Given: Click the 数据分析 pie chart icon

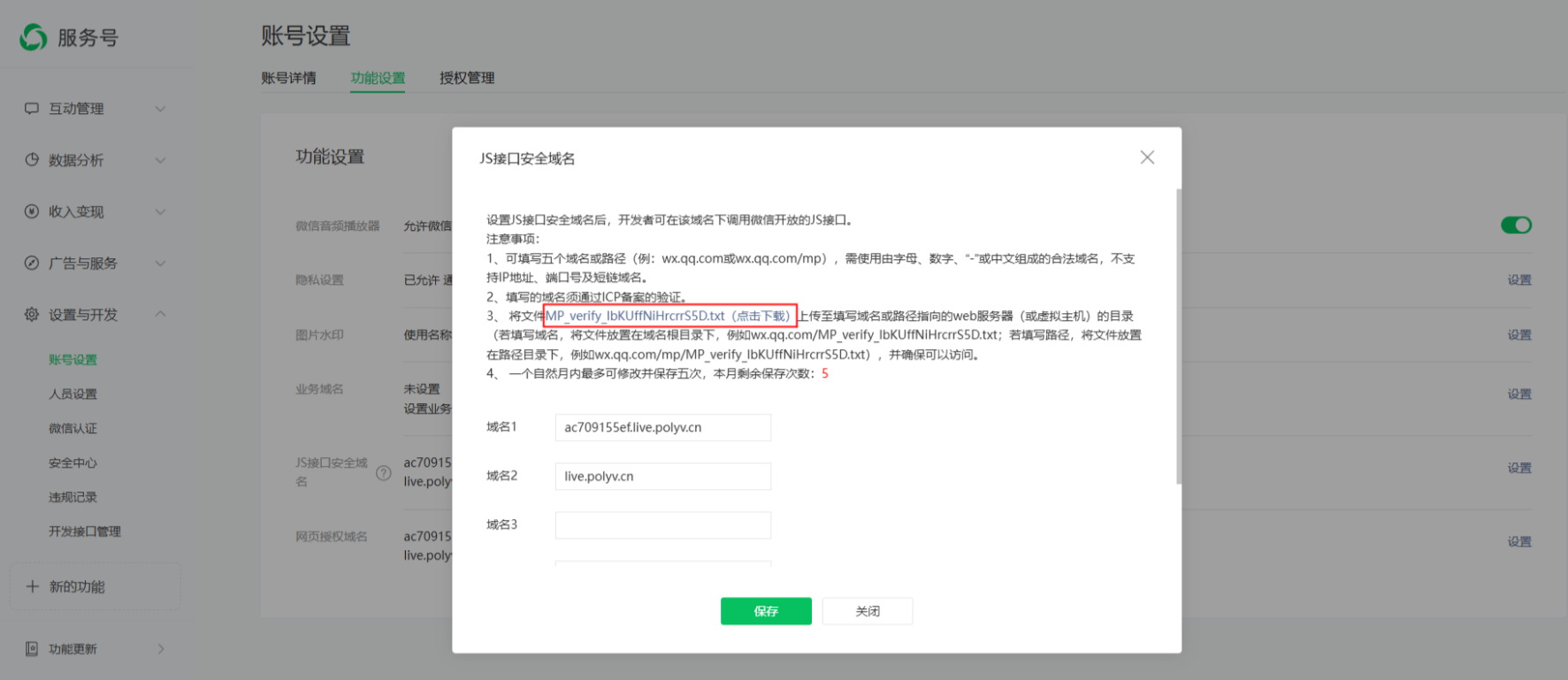Looking at the screenshot, I should tap(32, 160).
